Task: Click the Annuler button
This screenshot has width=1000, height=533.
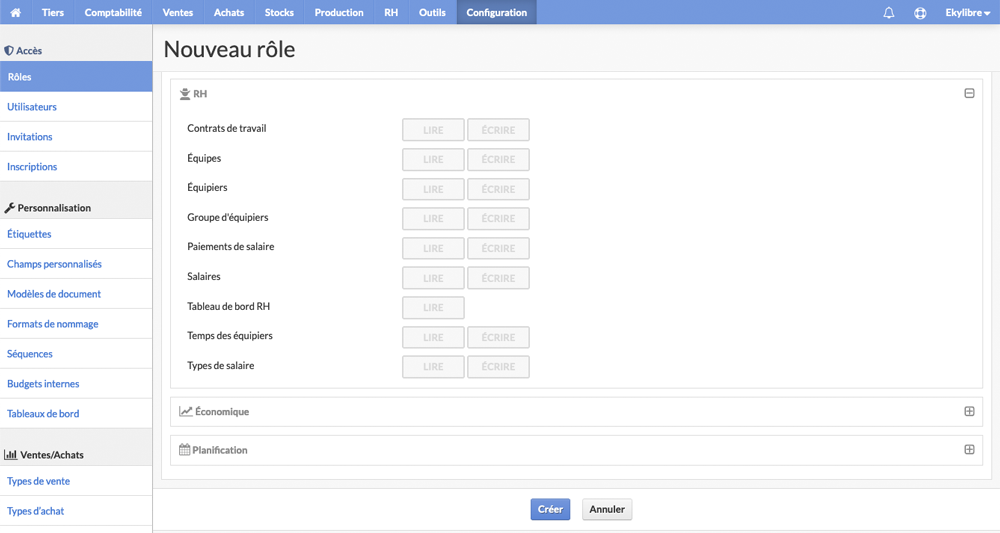Action: pos(607,509)
